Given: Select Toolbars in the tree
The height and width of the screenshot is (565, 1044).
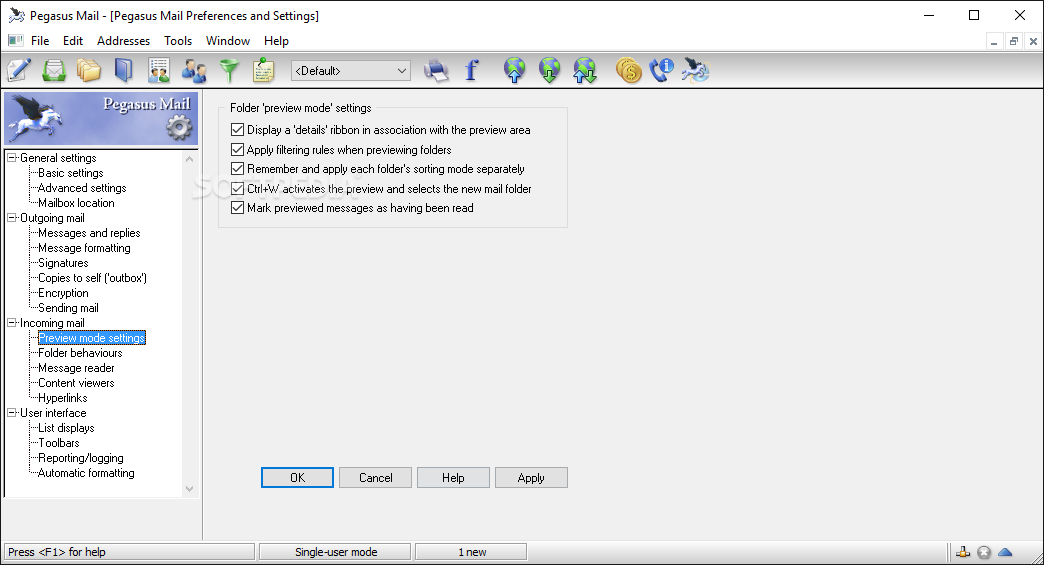Looking at the screenshot, I should pyautogui.click(x=59, y=443).
